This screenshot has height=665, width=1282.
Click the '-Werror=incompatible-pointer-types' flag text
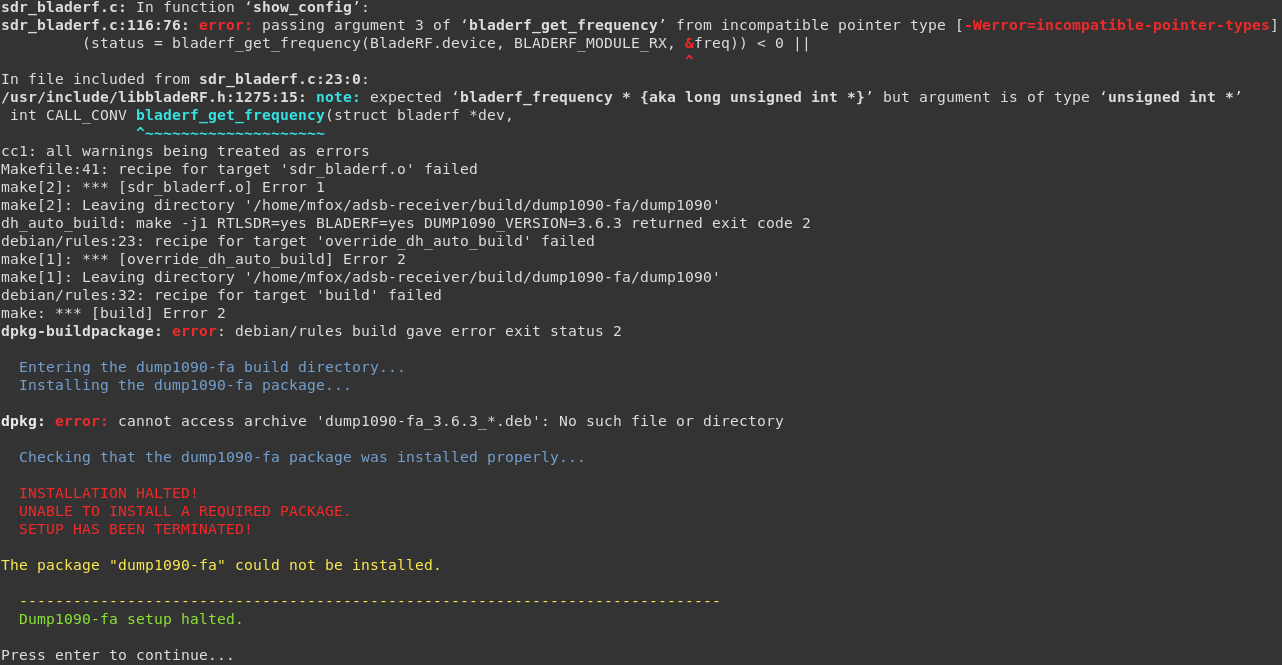click(x=1117, y=25)
